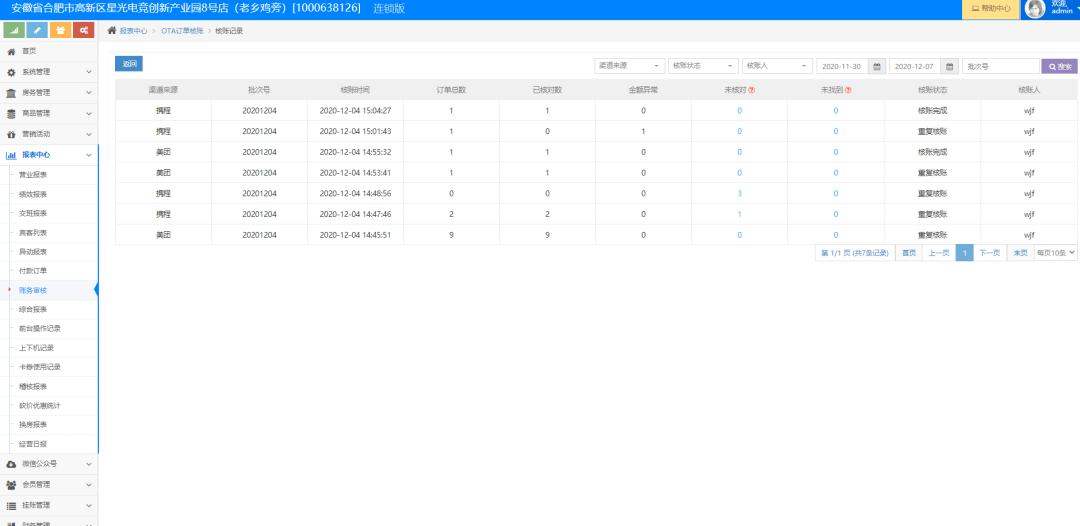Open 软价优惠统计 submenu item
This screenshot has width=1080, height=526.
[x=40, y=406]
